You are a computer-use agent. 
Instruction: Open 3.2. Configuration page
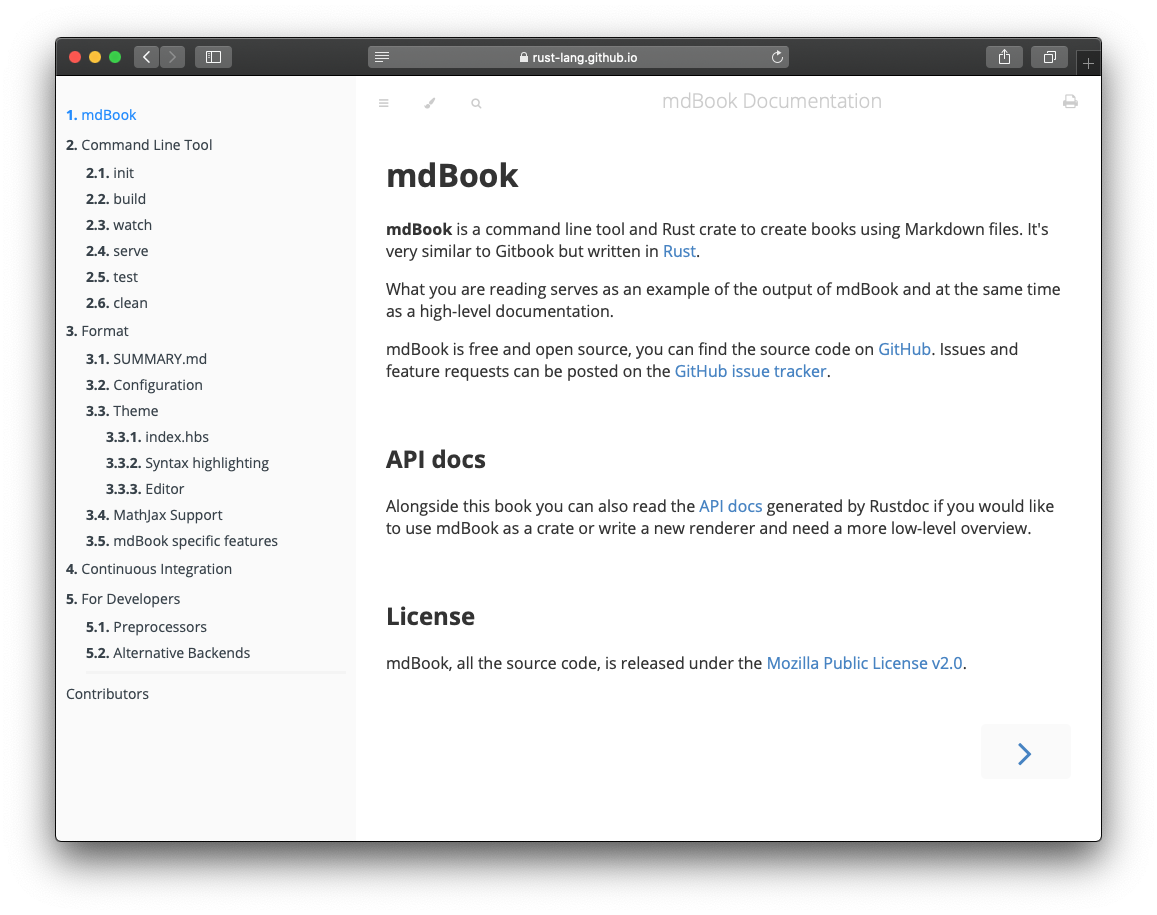144,385
